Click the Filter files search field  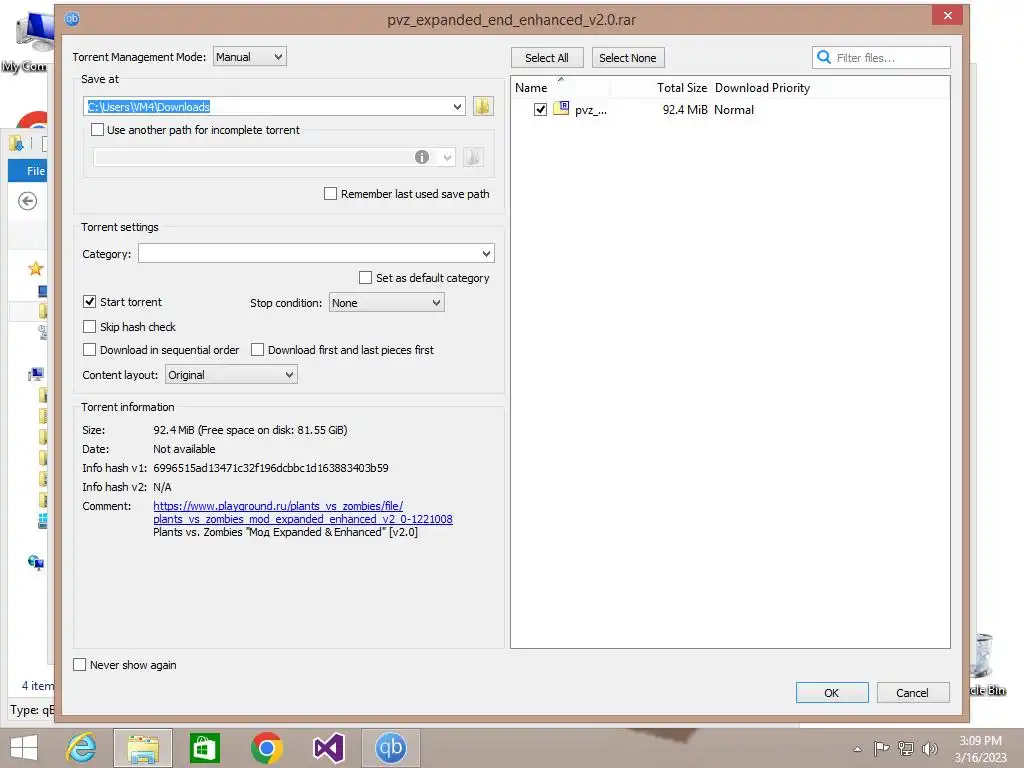(881, 57)
